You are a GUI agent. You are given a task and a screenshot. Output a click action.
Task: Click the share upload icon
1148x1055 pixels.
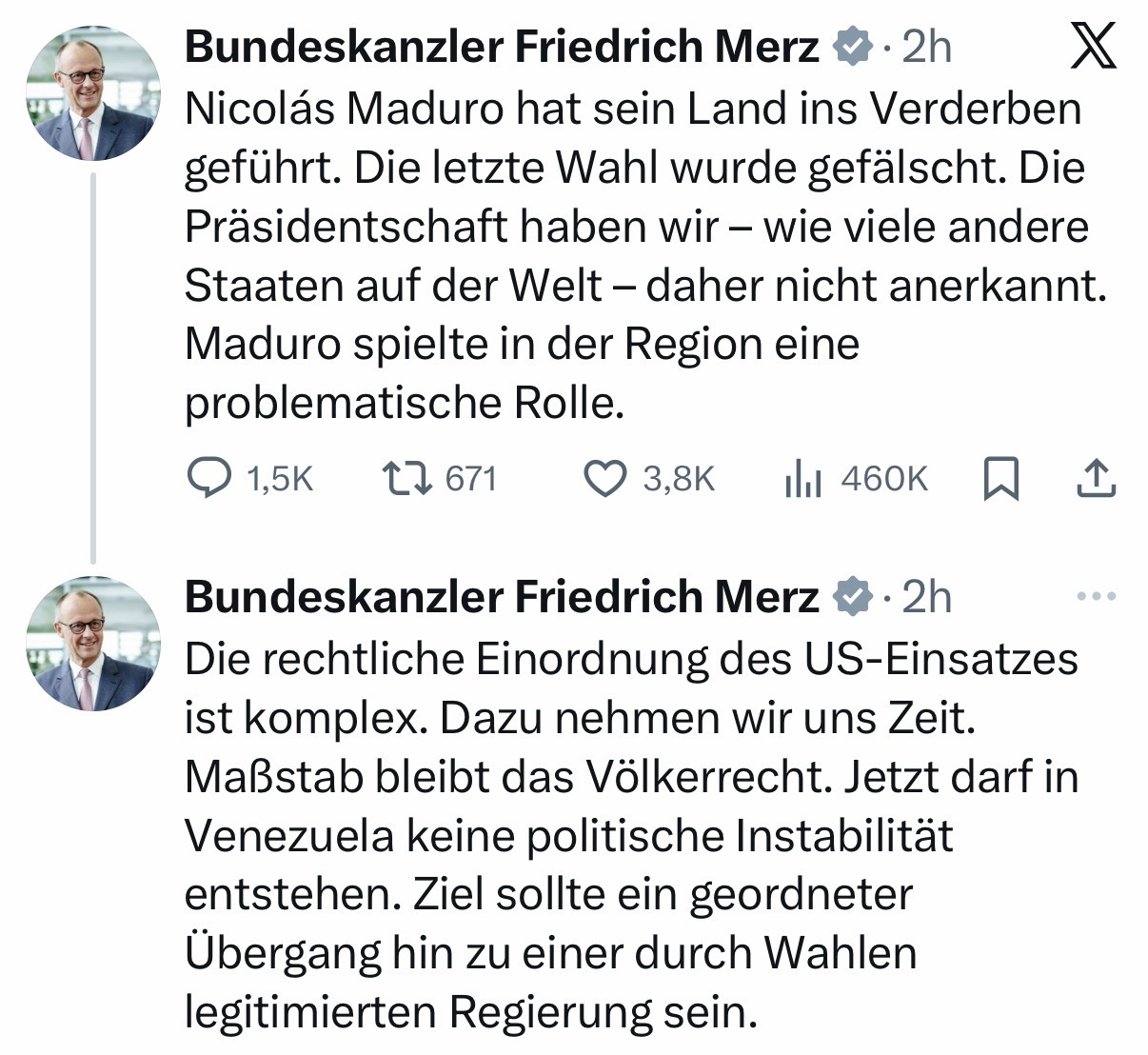click(1096, 478)
